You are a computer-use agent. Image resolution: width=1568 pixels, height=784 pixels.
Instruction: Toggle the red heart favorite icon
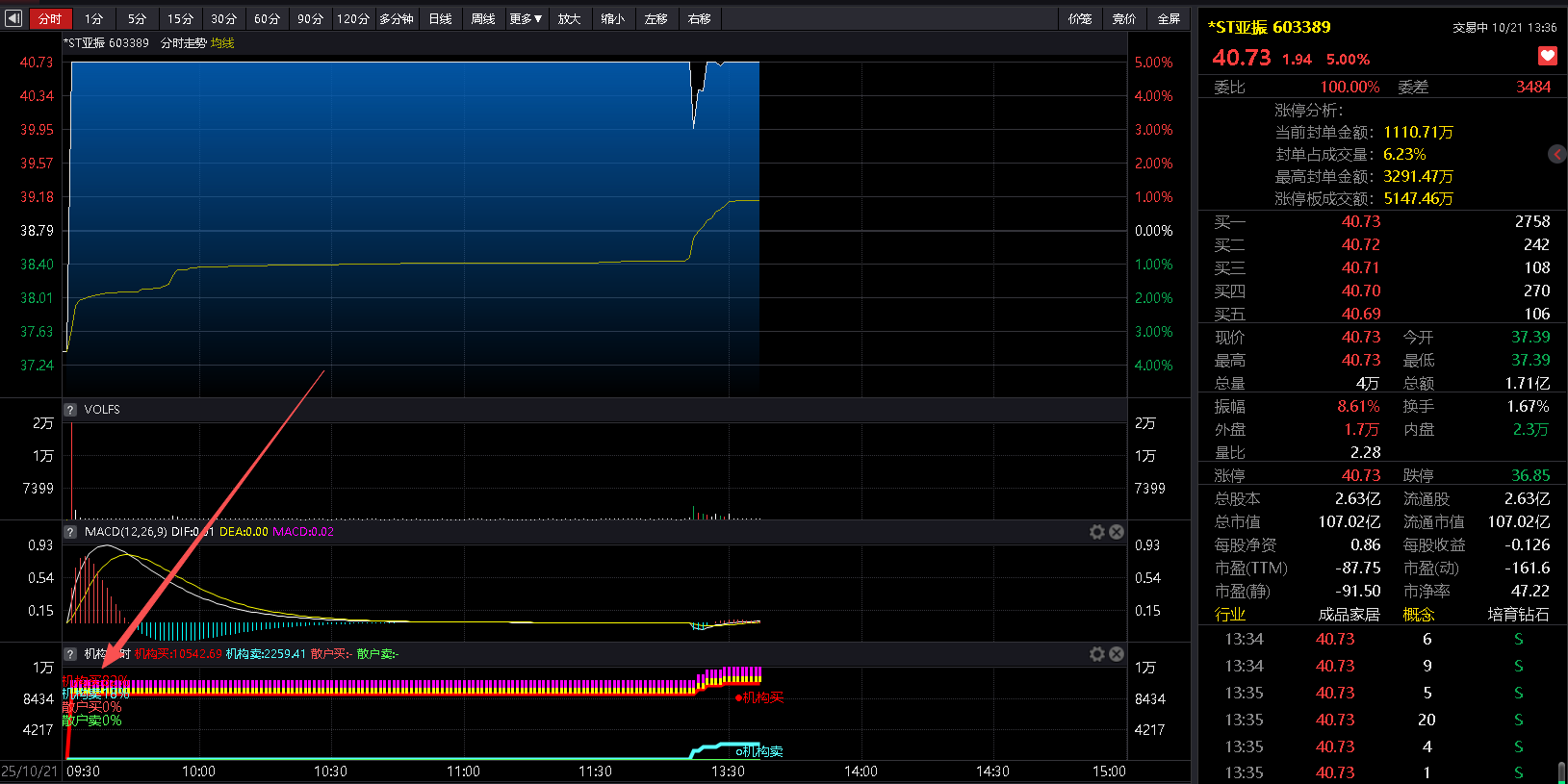[x=1548, y=57]
